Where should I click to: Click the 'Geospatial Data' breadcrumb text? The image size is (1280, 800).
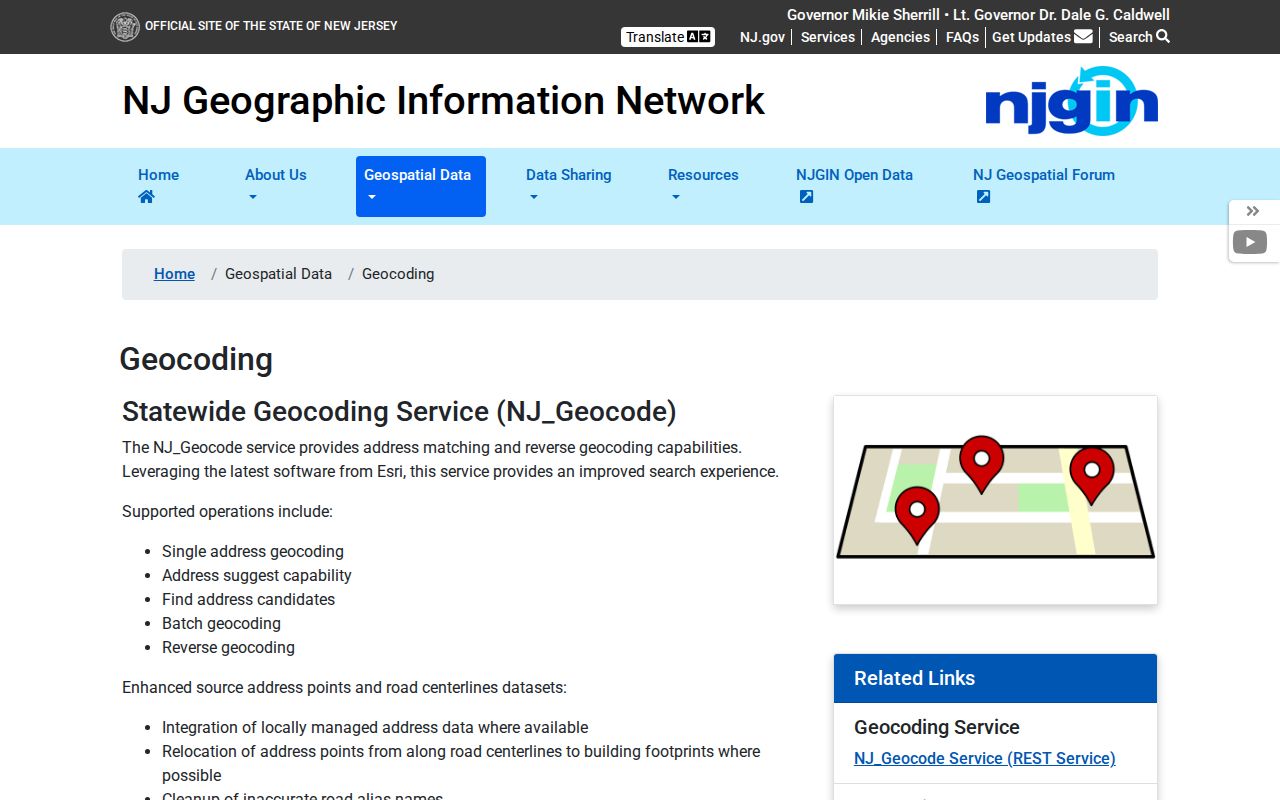click(278, 274)
